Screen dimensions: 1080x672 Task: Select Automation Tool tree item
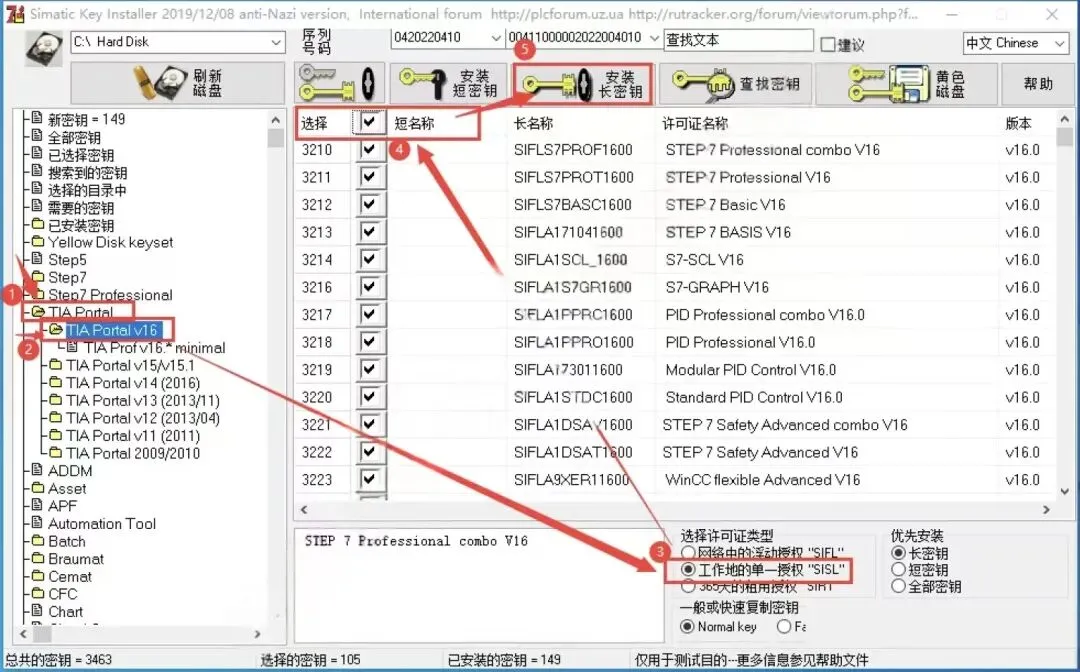click(102, 524)
